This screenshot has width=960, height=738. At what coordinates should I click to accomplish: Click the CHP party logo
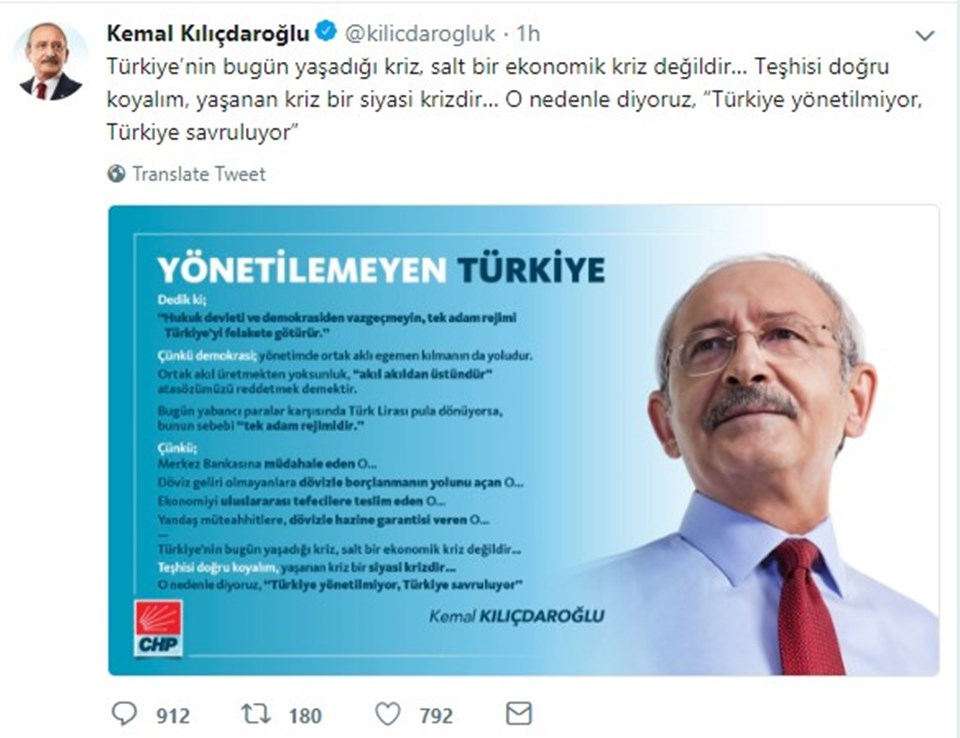[159, 628]
